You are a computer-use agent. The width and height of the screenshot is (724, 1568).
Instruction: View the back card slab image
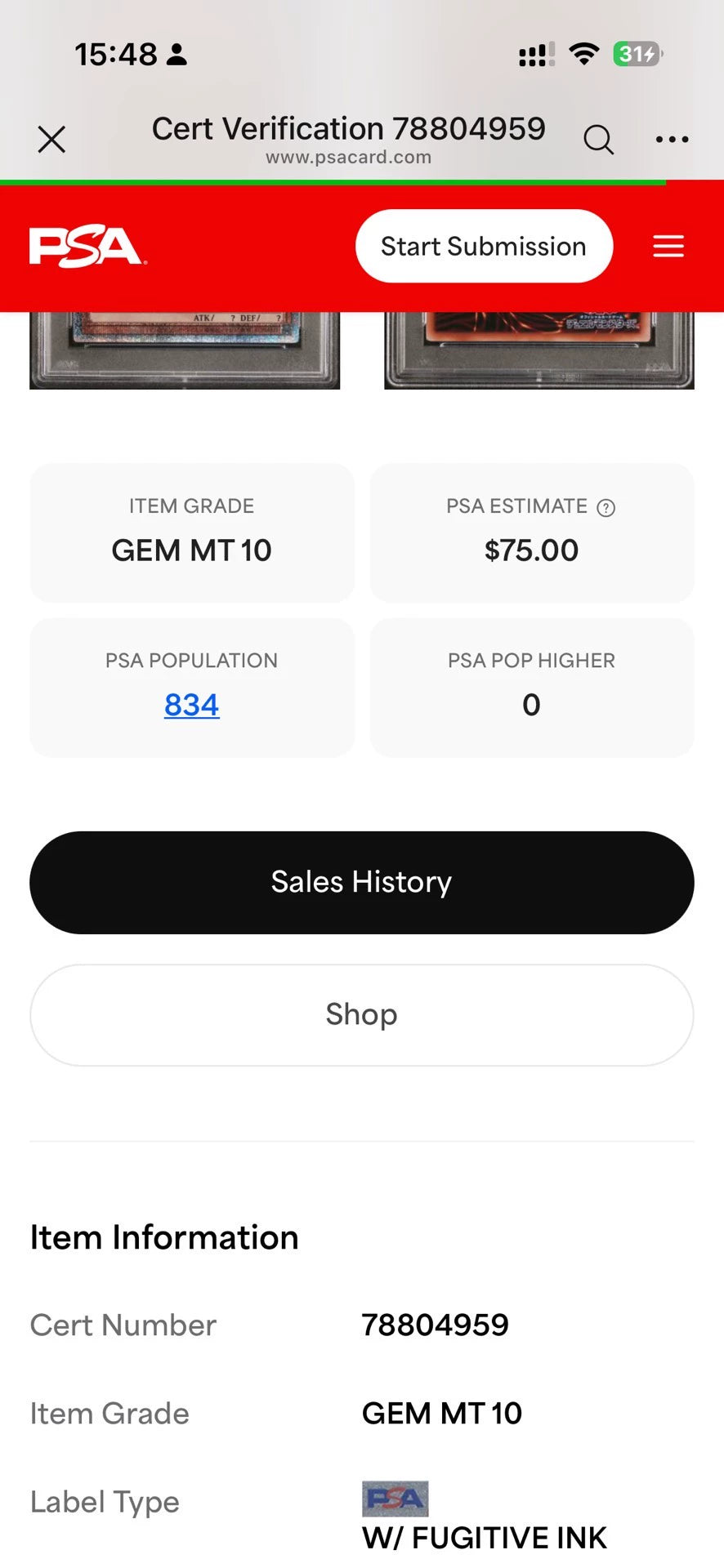tap(539, 350)
